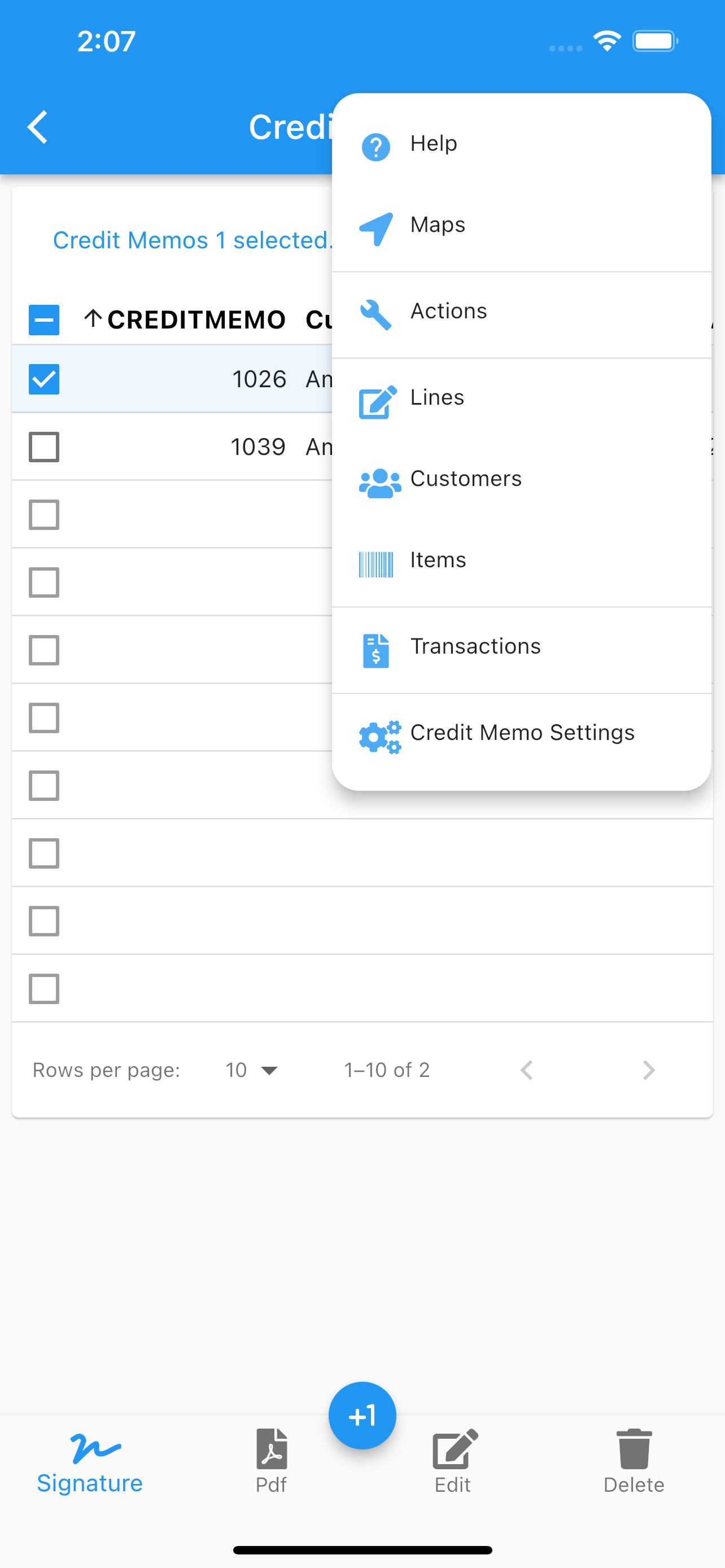Open the Customers people icon
This screenshot has height=1568, width=725.
(x=380, y=483)
